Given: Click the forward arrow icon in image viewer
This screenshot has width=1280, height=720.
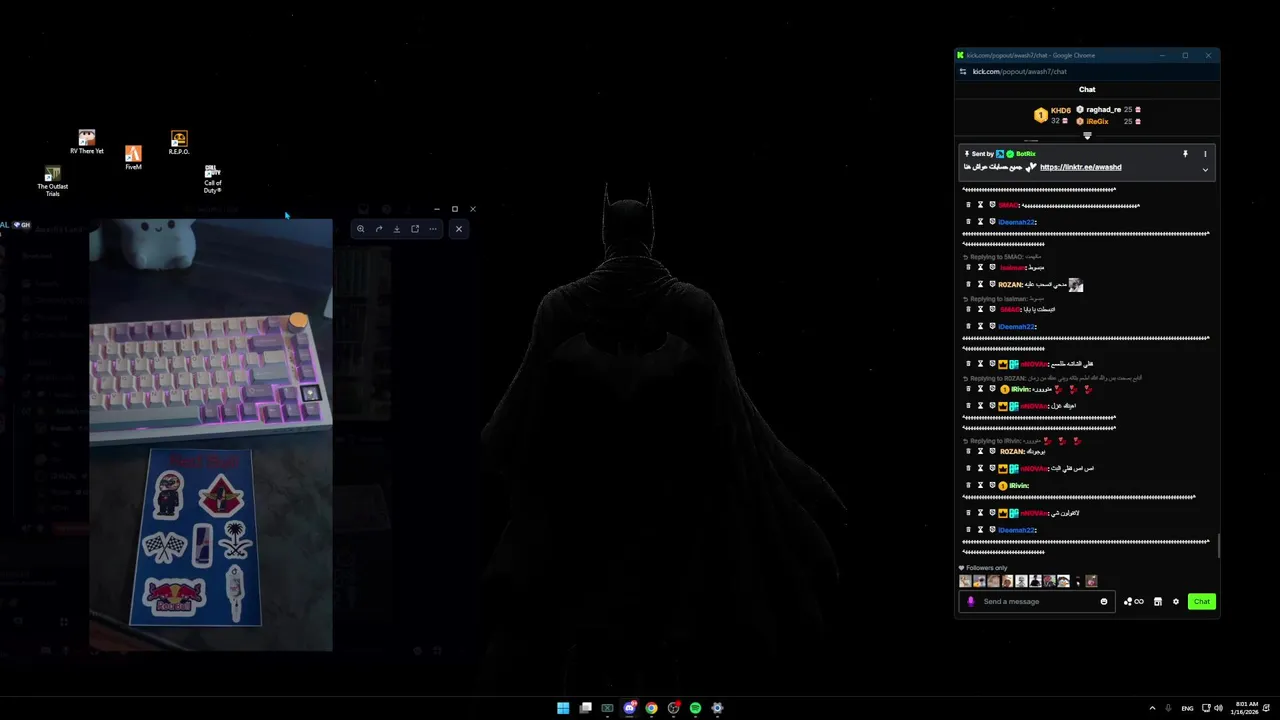Looking at the screenshot, I should [379, 229].
